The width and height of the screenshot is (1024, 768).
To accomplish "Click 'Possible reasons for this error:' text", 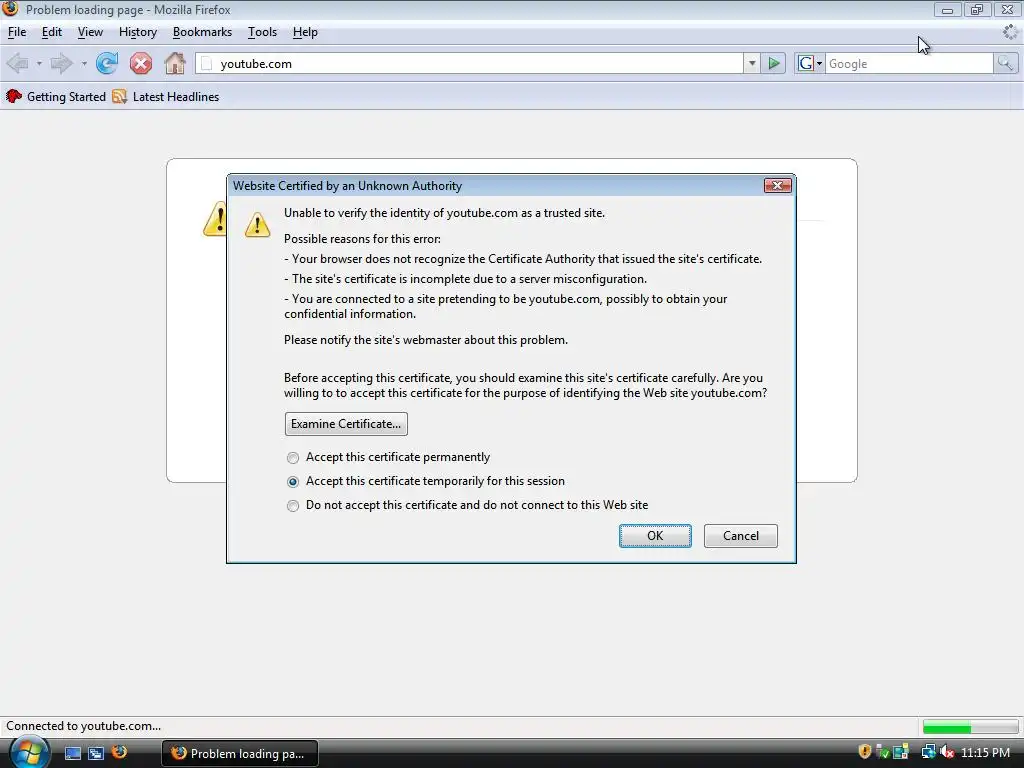I will coord(362,238).
